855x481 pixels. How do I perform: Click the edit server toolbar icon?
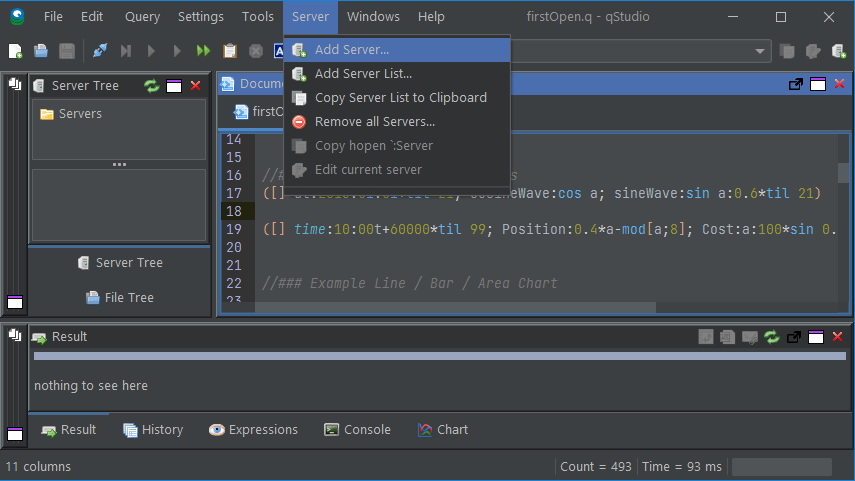(x=813, y=51)
